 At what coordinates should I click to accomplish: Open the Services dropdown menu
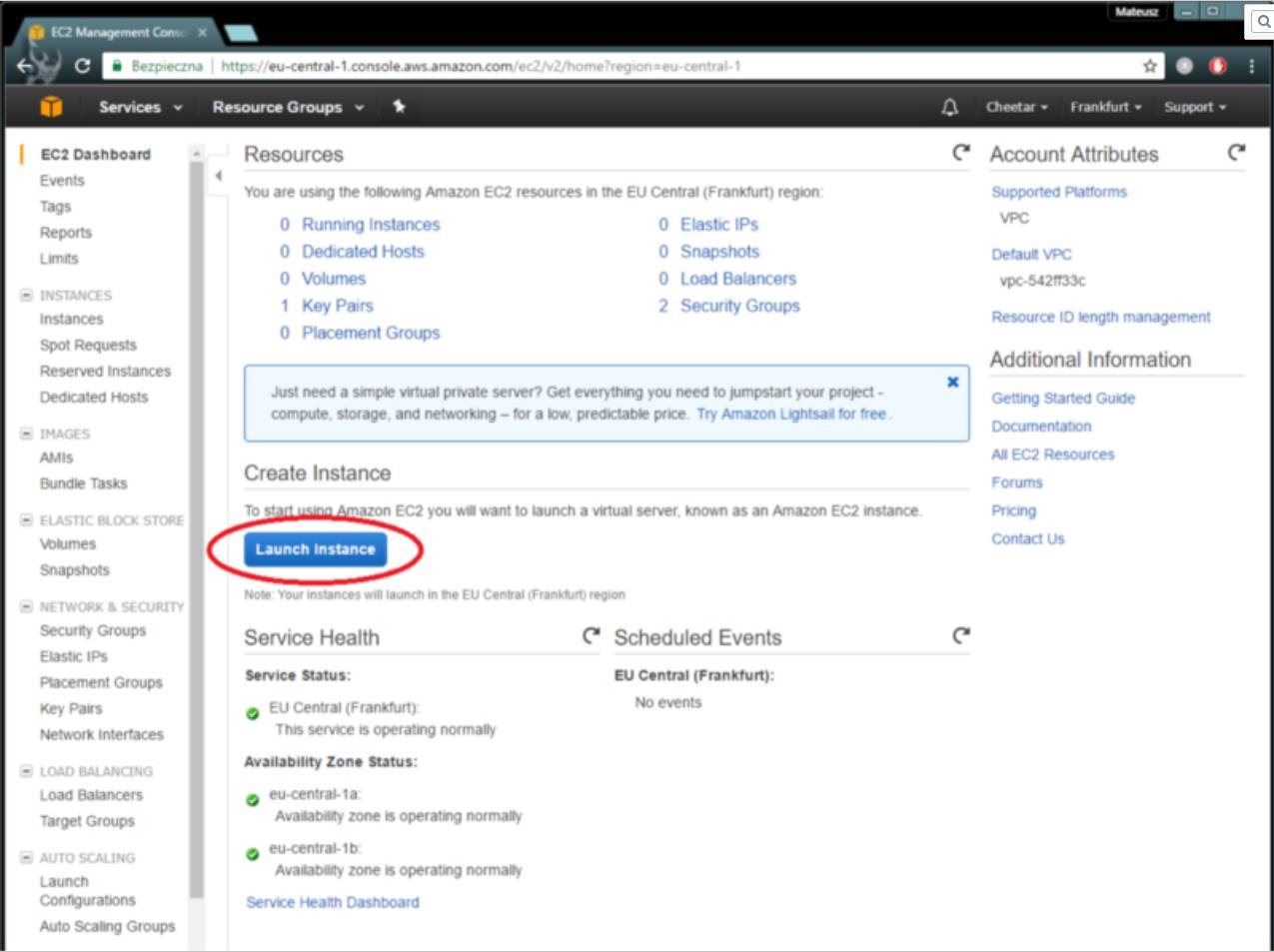coord(140,107)
